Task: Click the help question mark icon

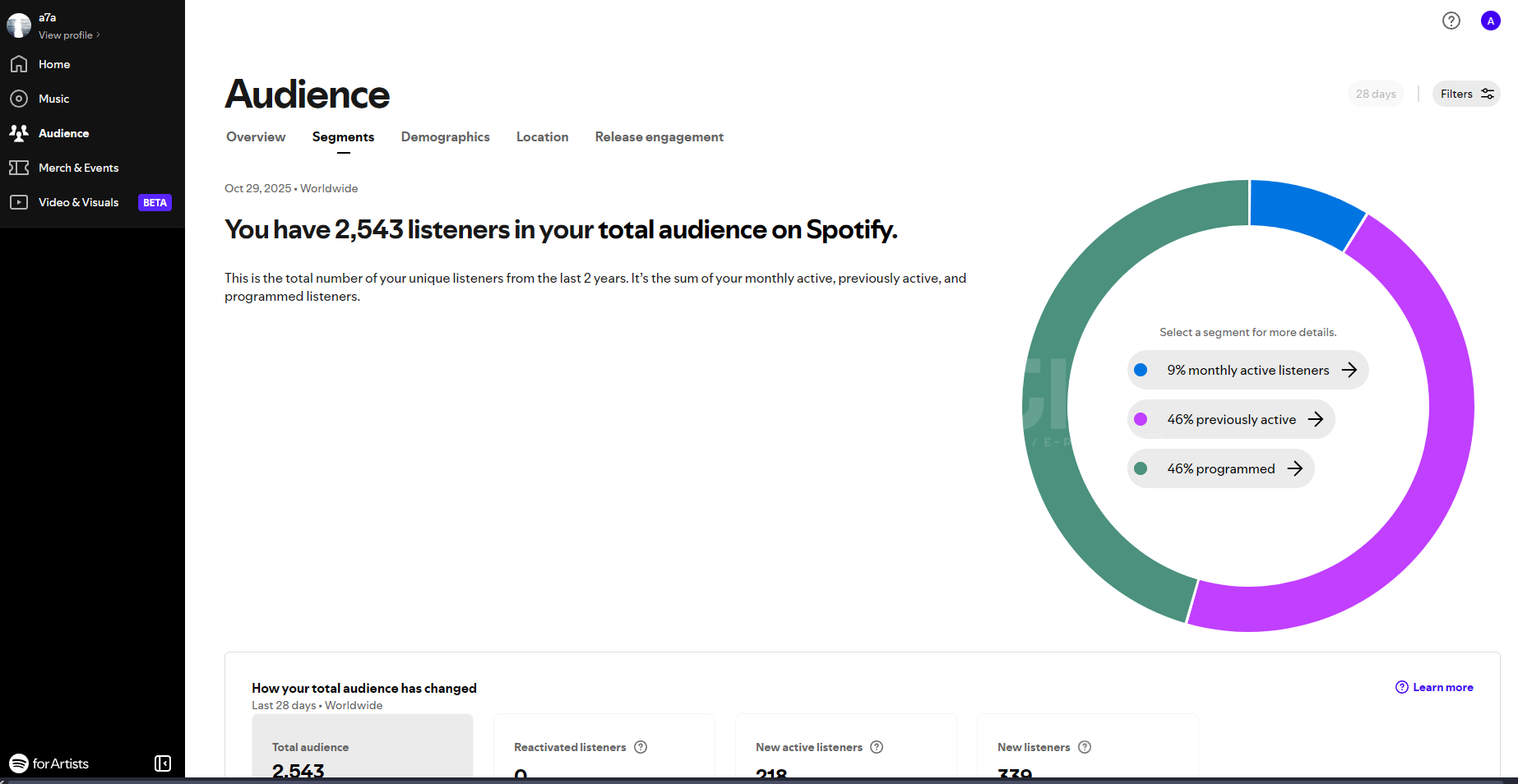Action: 1451,21
